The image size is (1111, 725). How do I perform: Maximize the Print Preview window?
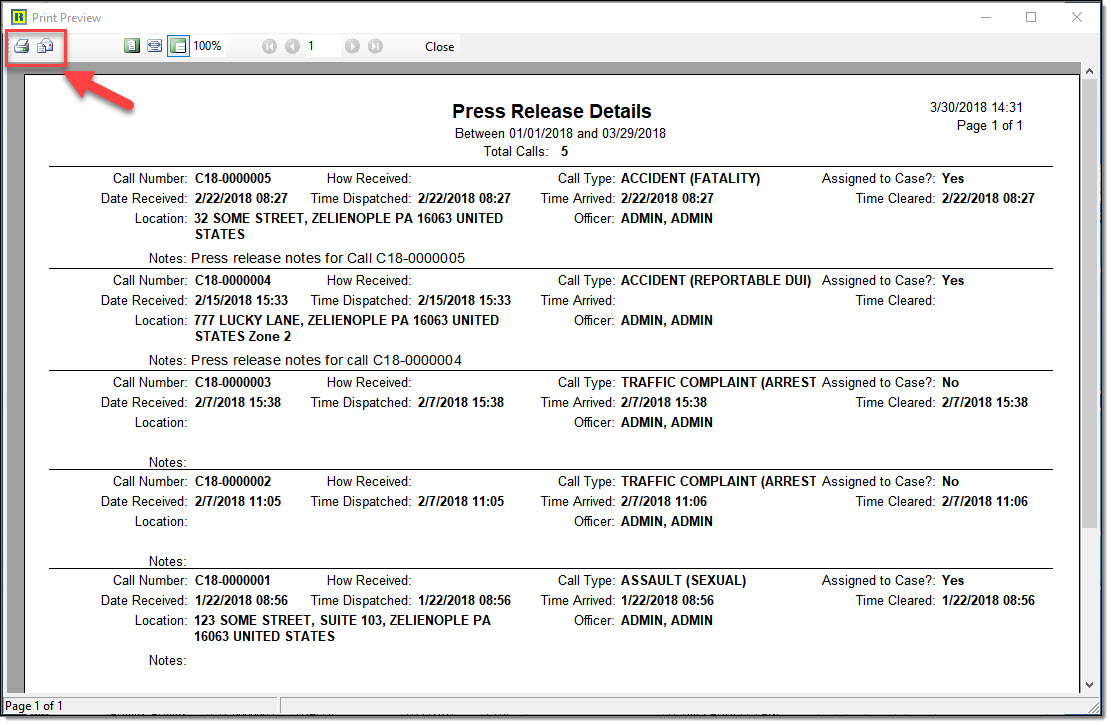(1031, 17)
